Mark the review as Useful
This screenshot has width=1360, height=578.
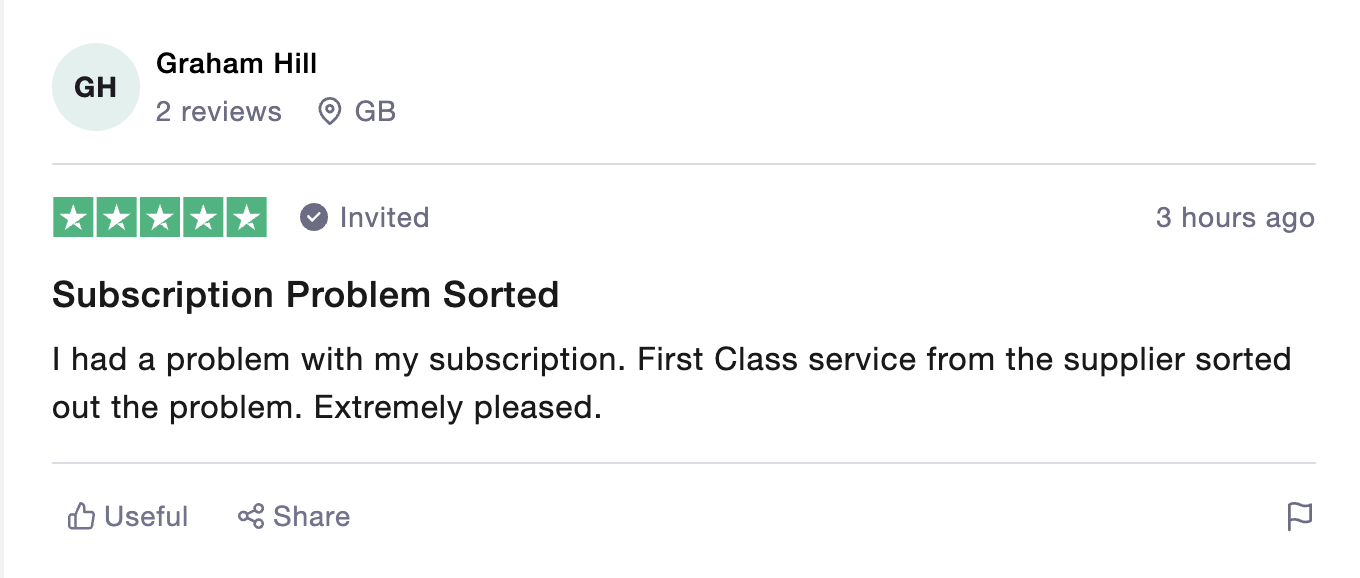127,517
